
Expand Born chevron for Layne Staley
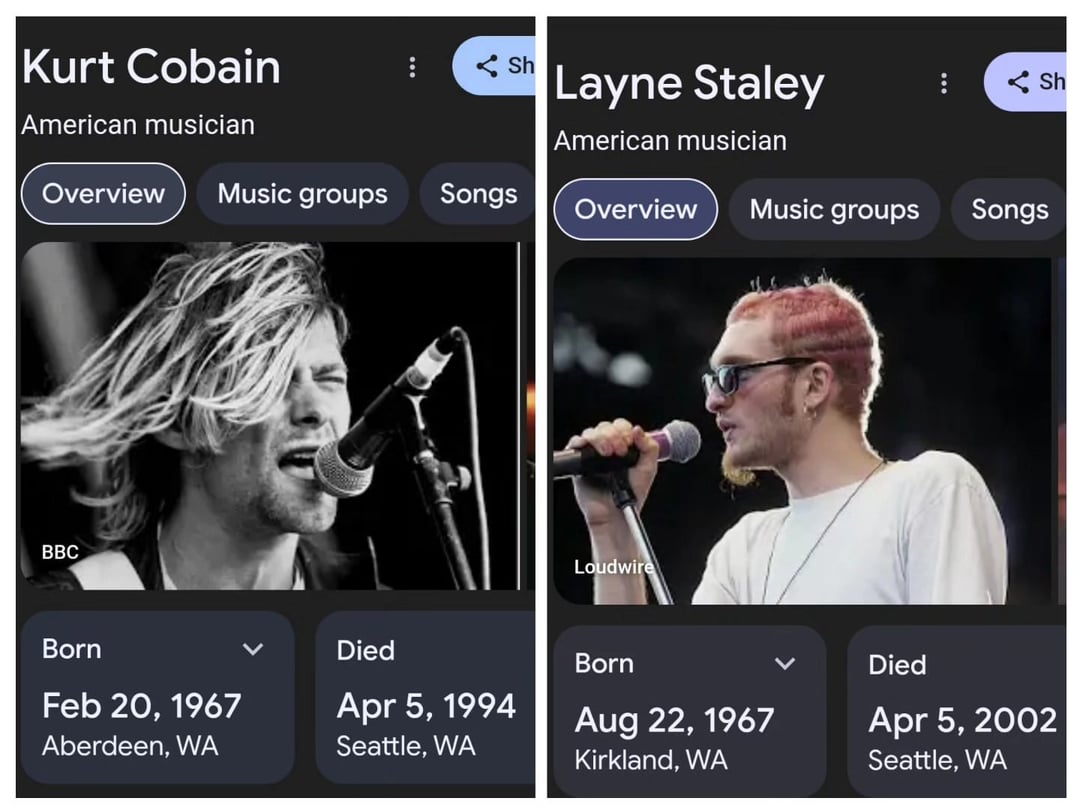786,663
